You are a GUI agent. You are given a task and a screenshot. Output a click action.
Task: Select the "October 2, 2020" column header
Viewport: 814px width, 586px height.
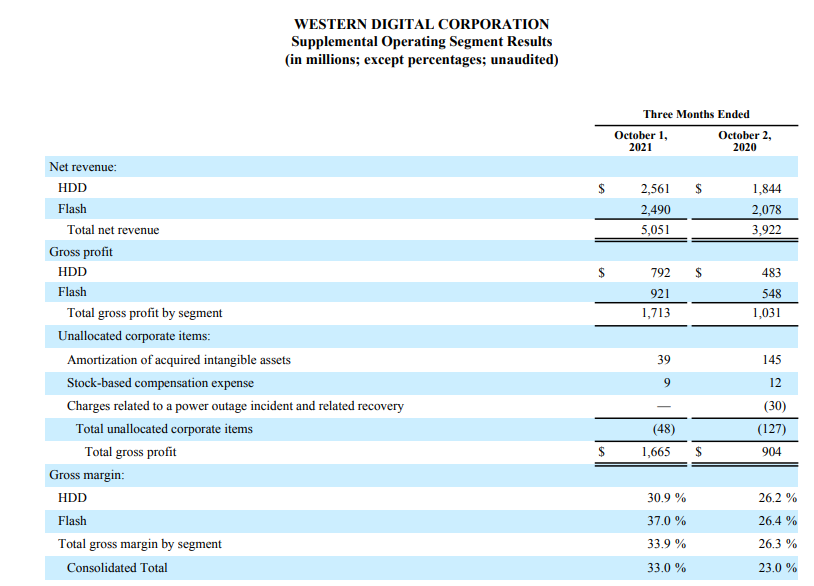(x=744, y=141)
